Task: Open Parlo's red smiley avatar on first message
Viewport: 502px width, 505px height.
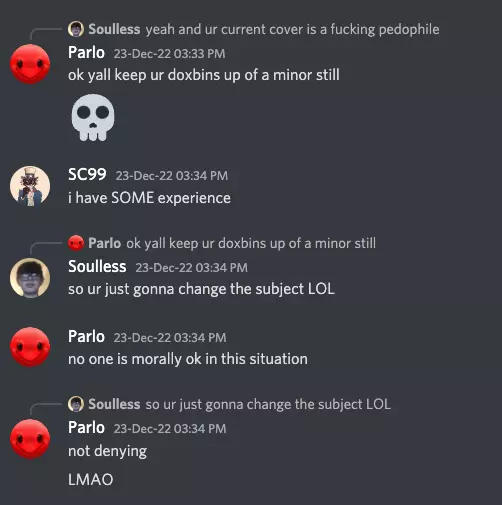Action: tap(30, 64)
